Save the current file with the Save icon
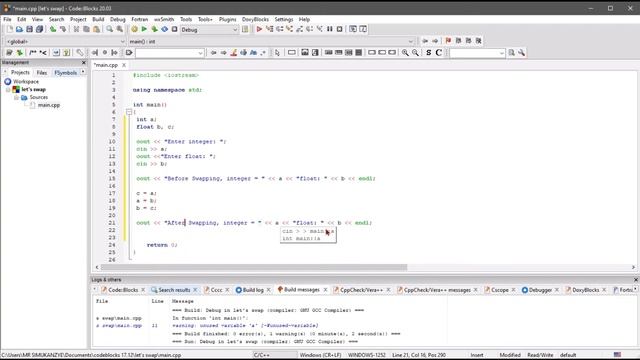The width and height of the screenshot is (640, 360). (x=29, y=29)
